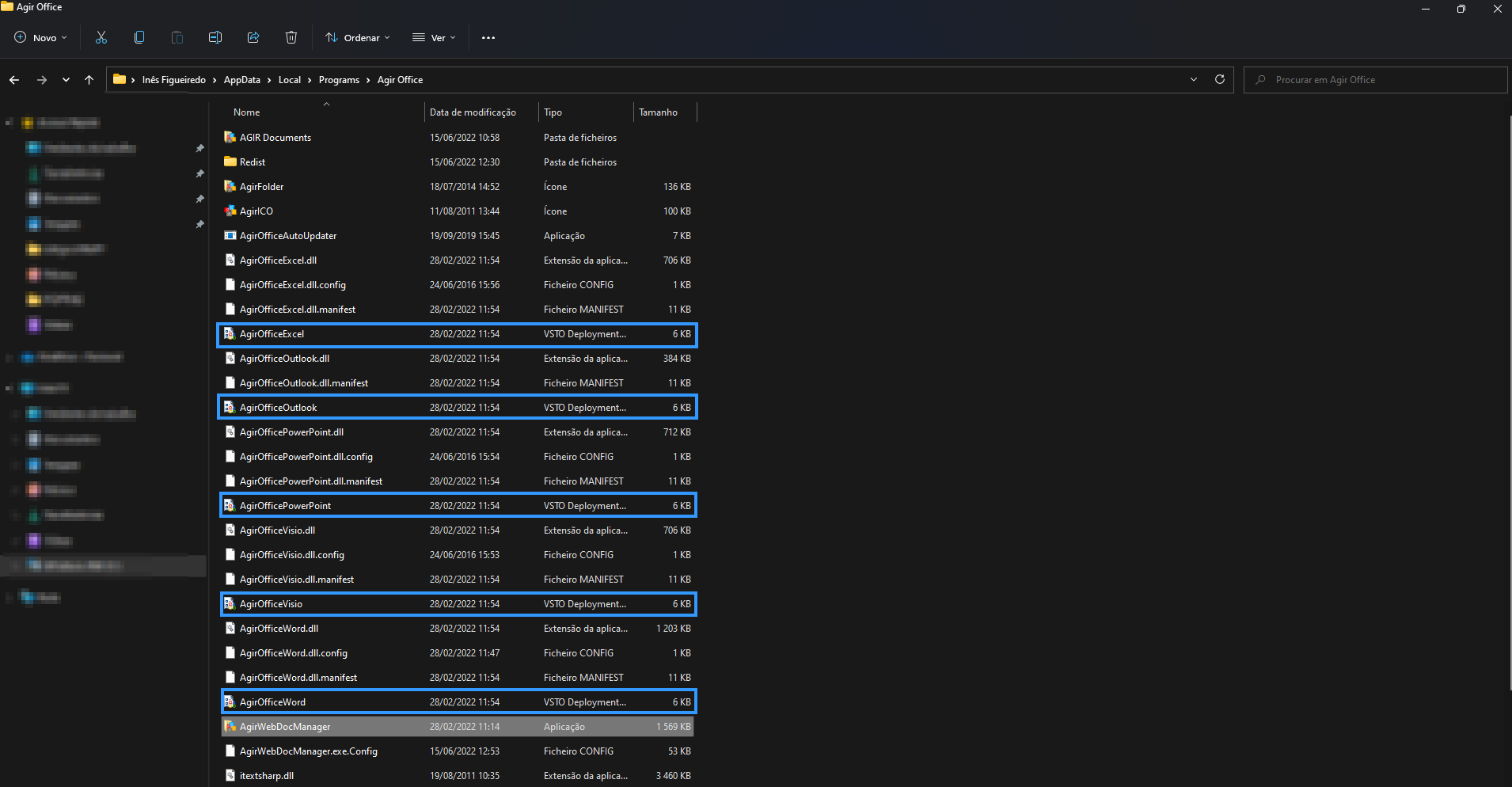This screenshot has width=1512, height=787.
Task: Select the AgirOfficeVisio VSTO deployment icon
Action: 230,604
